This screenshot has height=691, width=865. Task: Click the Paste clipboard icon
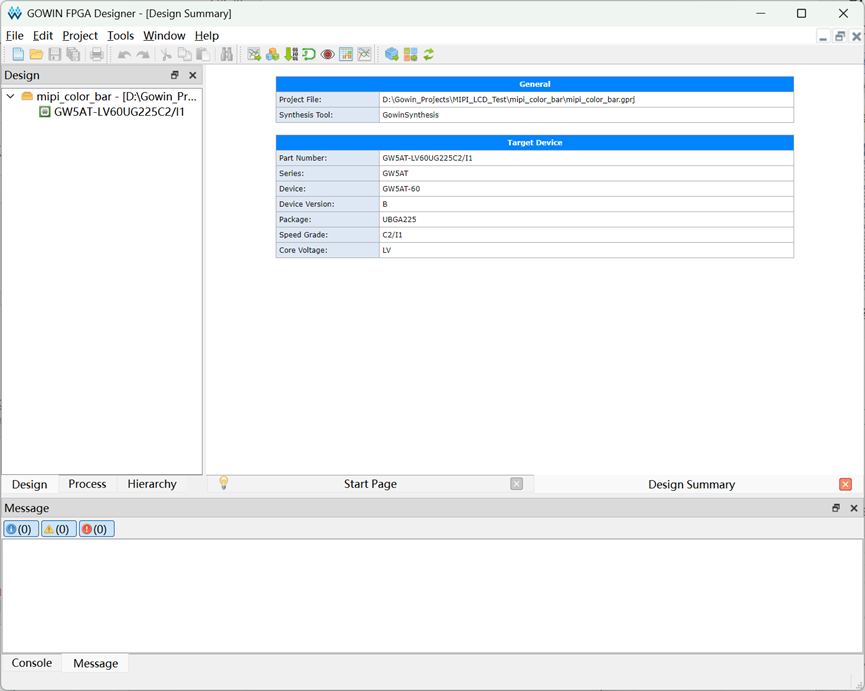(x=203, y=54)
